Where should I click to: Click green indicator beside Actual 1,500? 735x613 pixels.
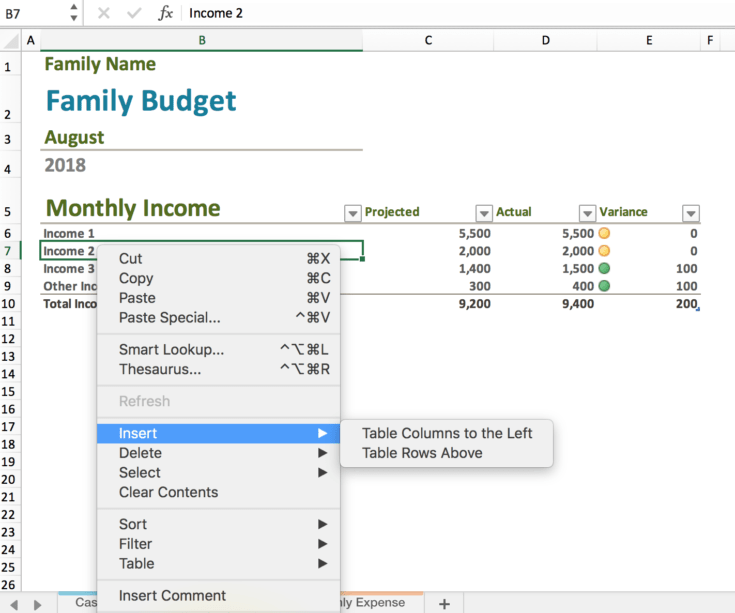[x=604, y=268]
